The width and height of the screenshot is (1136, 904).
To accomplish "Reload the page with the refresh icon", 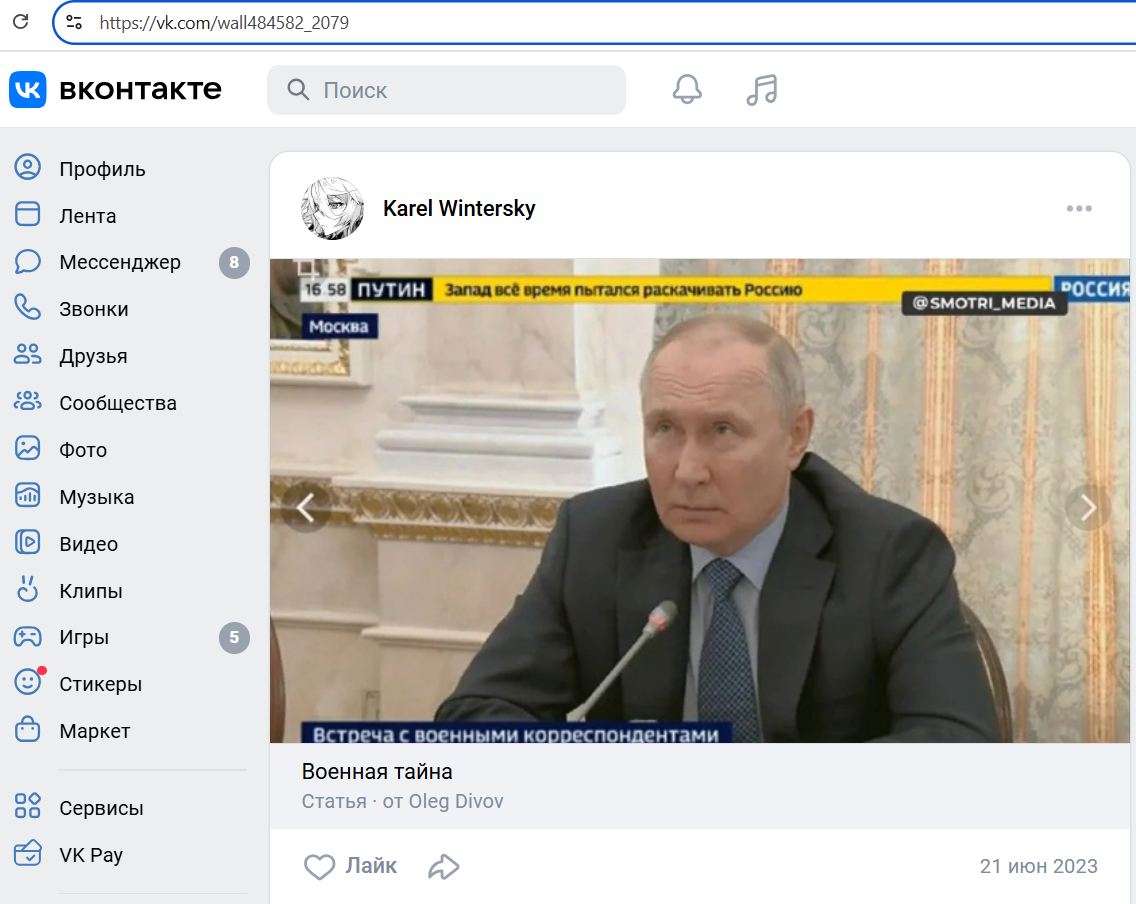I will 21,22.
